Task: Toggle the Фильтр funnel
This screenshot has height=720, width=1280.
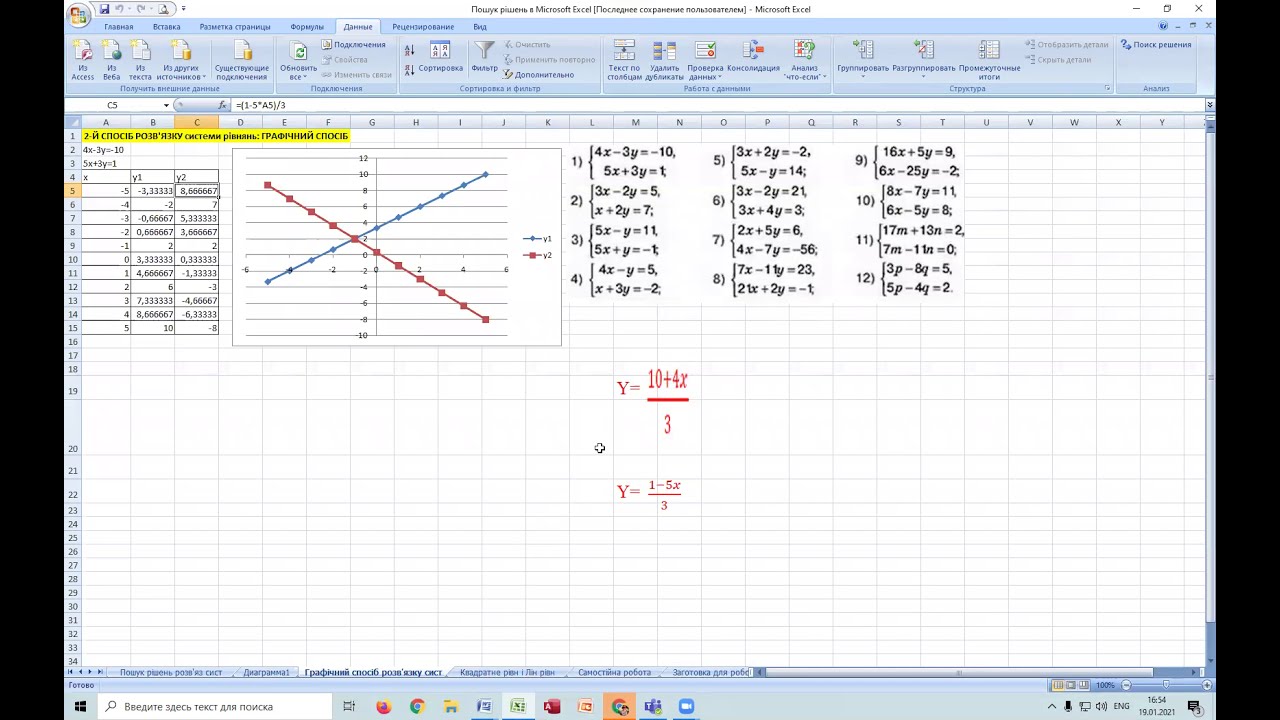Action: pos(484,58)
